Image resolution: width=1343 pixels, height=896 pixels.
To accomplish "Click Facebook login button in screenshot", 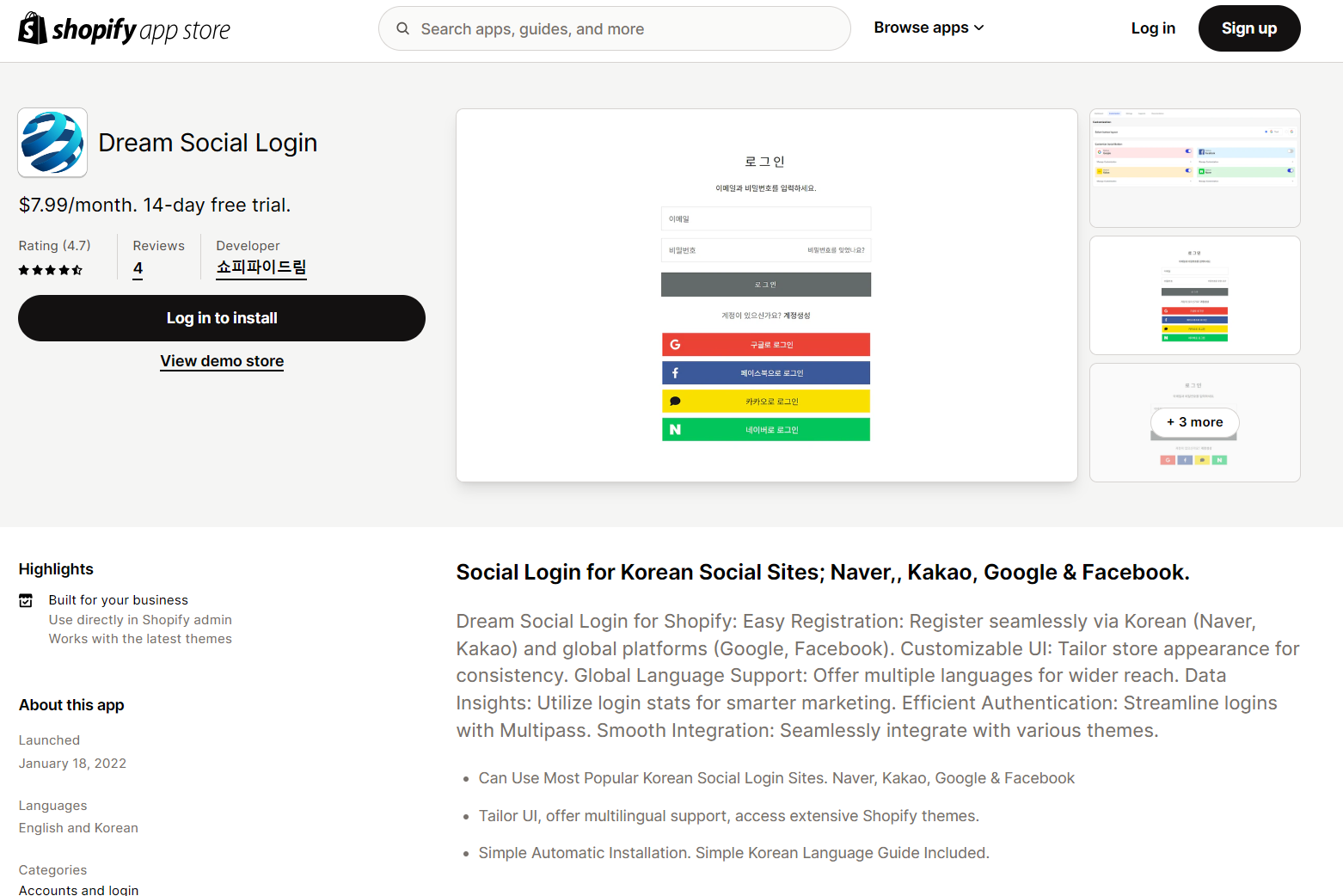I will point(766,373).
